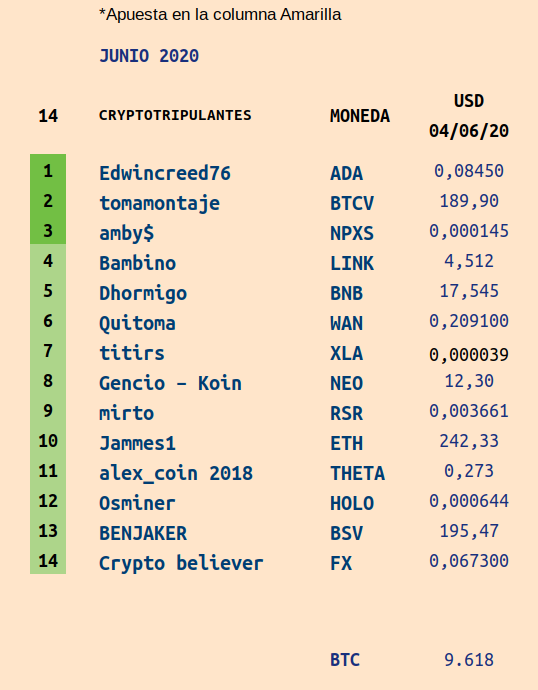Click the HOLO coin cell
This screenshot has height=690, width=538.
(352, 503)
